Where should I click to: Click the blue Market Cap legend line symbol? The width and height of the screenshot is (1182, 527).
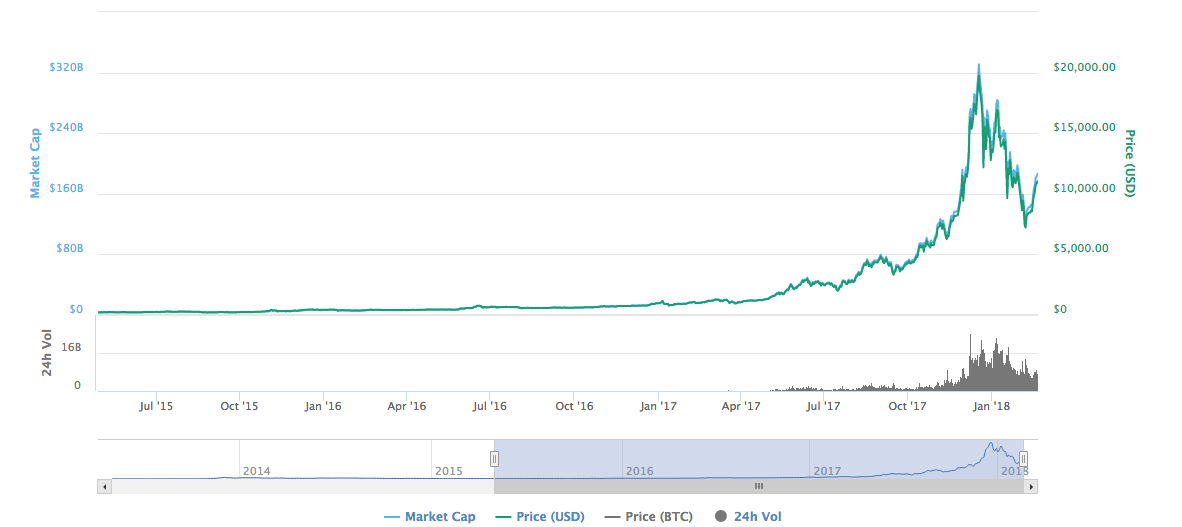[392, 517]
